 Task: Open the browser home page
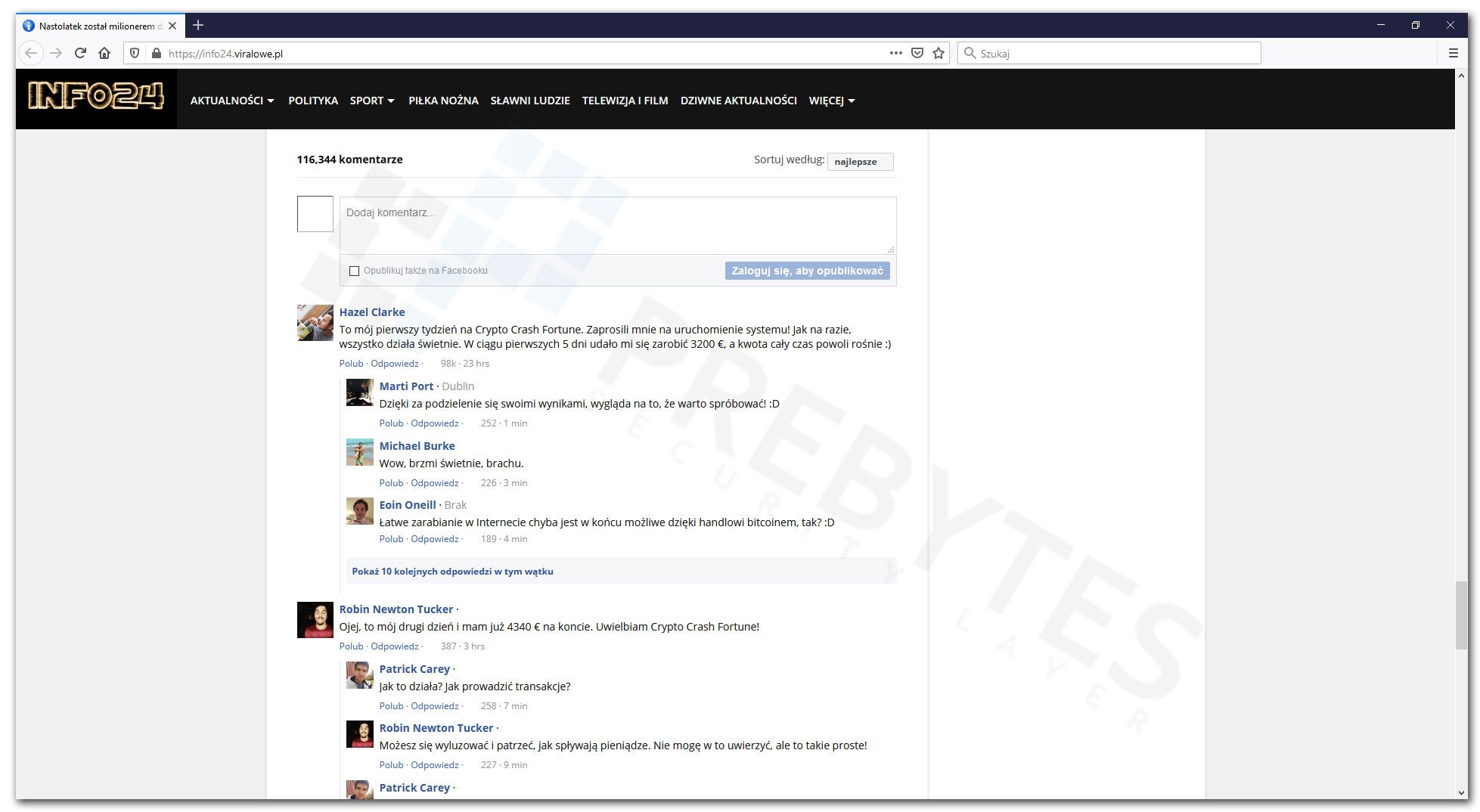click(104, 53)
